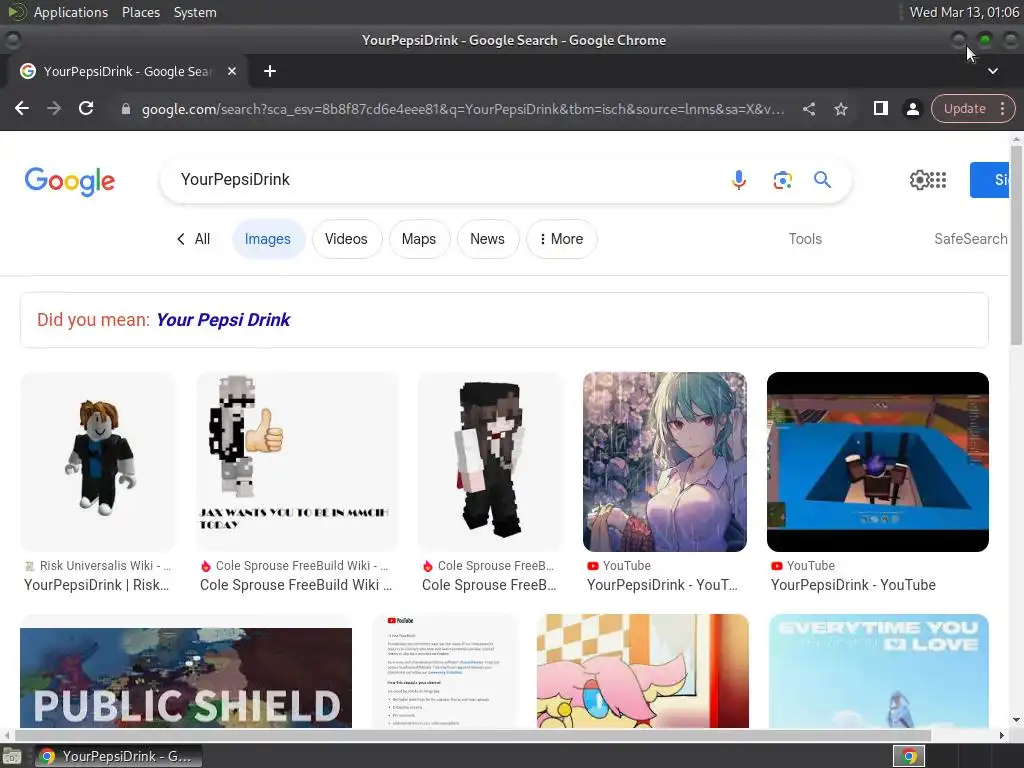Open the Jax thumbs-up image result
The width and height of the screenshot is (1024, 768).
click(297, 462)
